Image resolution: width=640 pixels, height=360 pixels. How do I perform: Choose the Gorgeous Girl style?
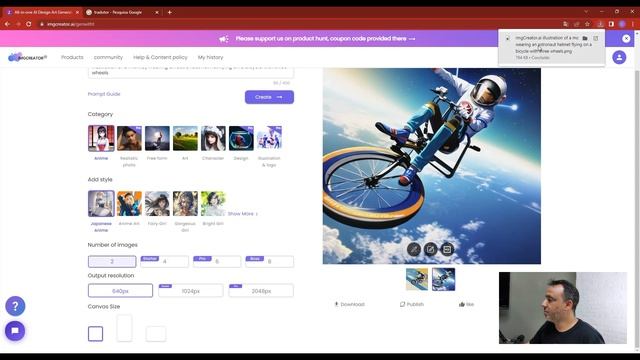(185, 204)
